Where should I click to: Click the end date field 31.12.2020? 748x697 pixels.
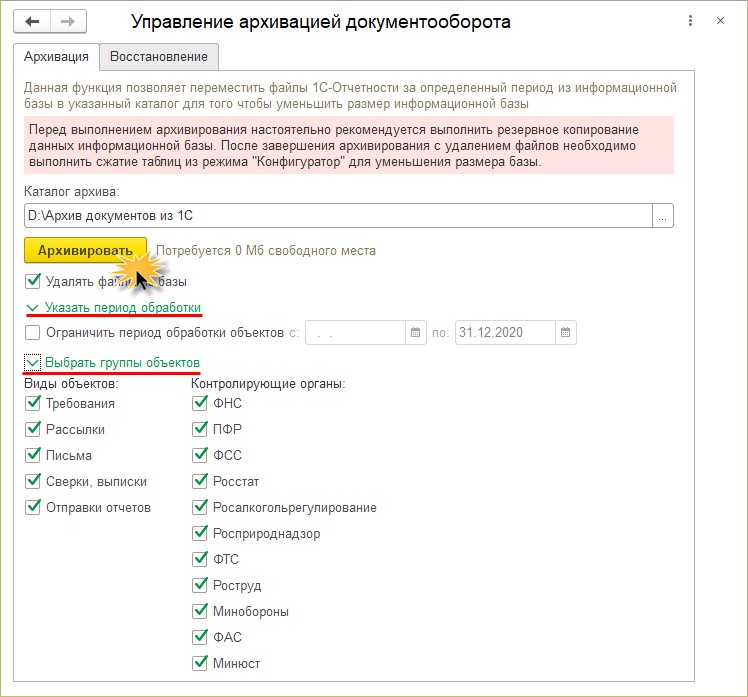coord(505,333)
